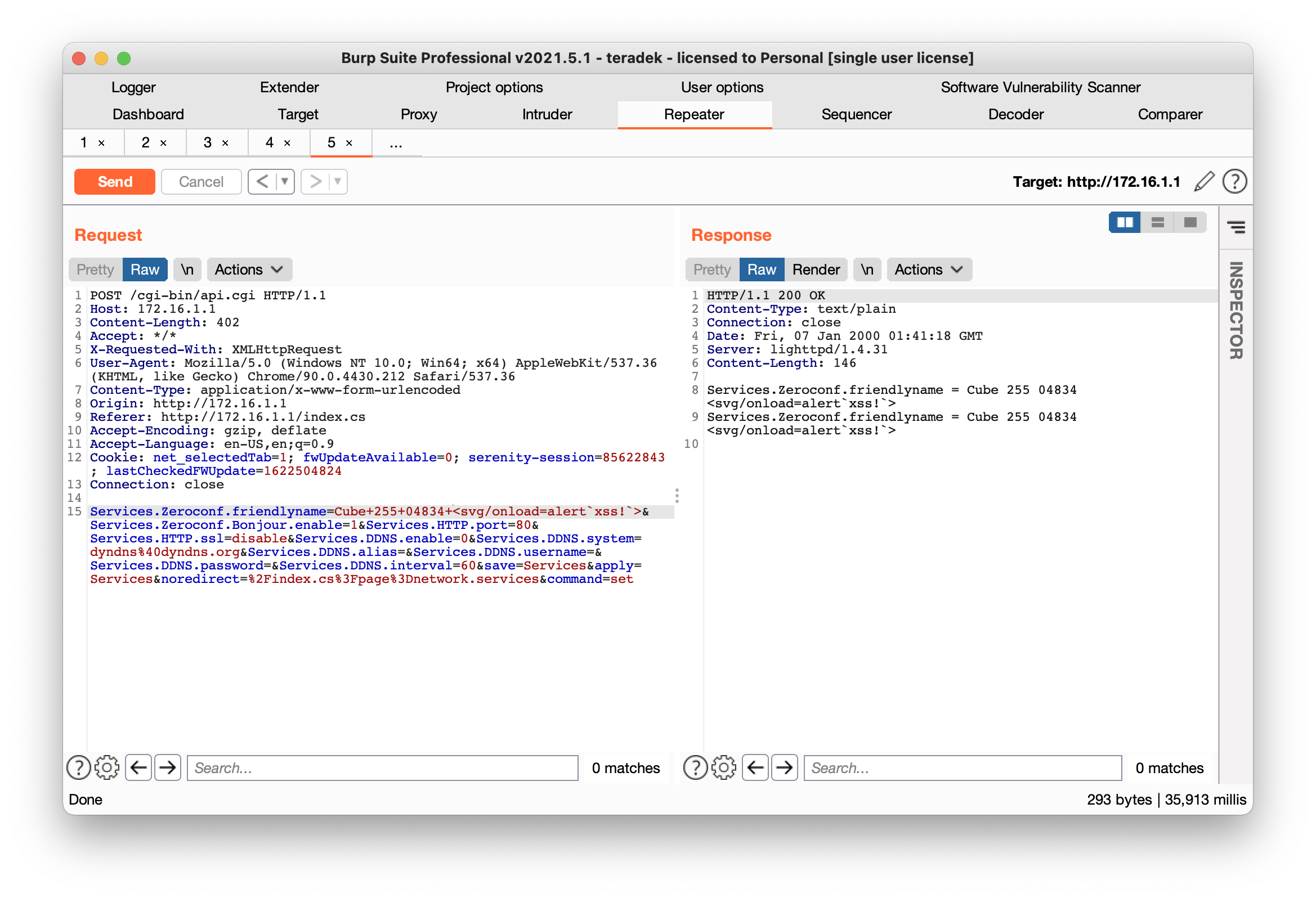1316x898 pixels.
Task: Open Response search settings gear
Action: click(x=724, y=768)
